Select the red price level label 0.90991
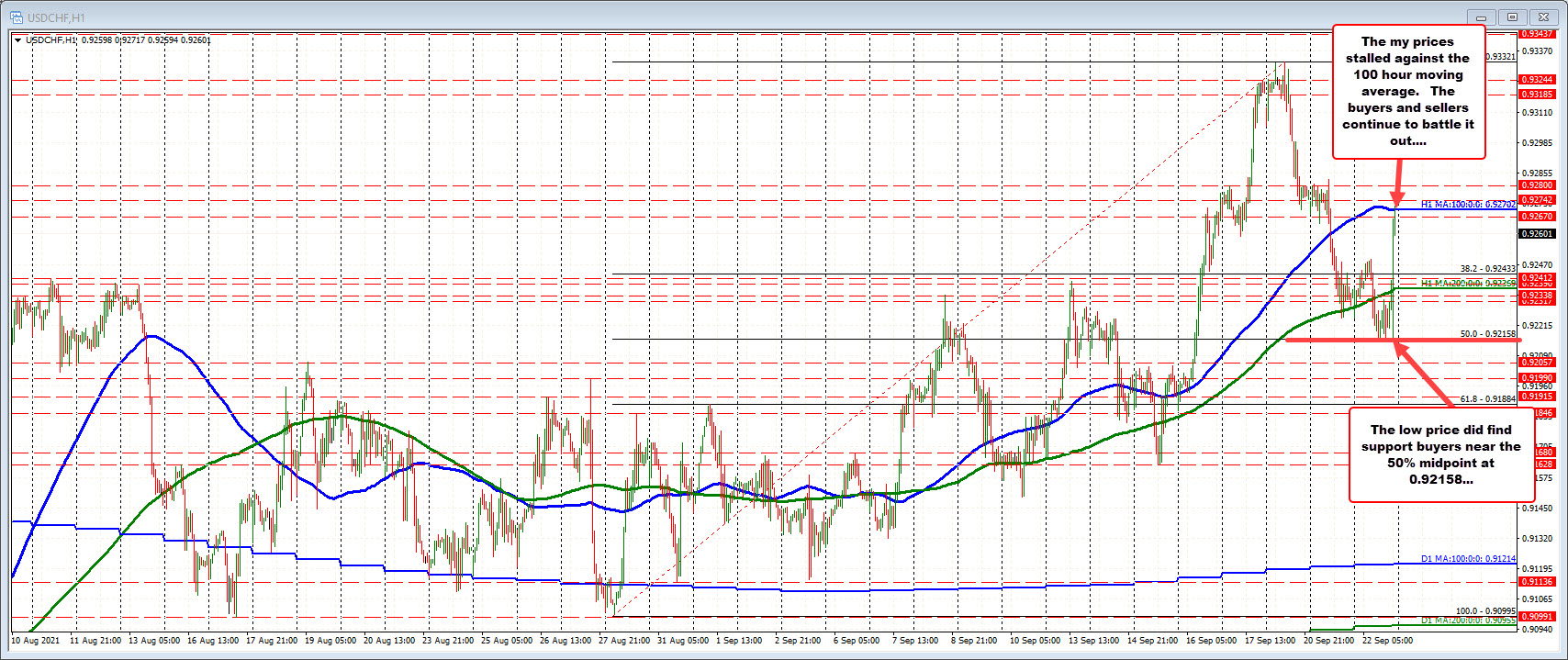This screenshot has width=1568, height=660. tap(1538, 617)
